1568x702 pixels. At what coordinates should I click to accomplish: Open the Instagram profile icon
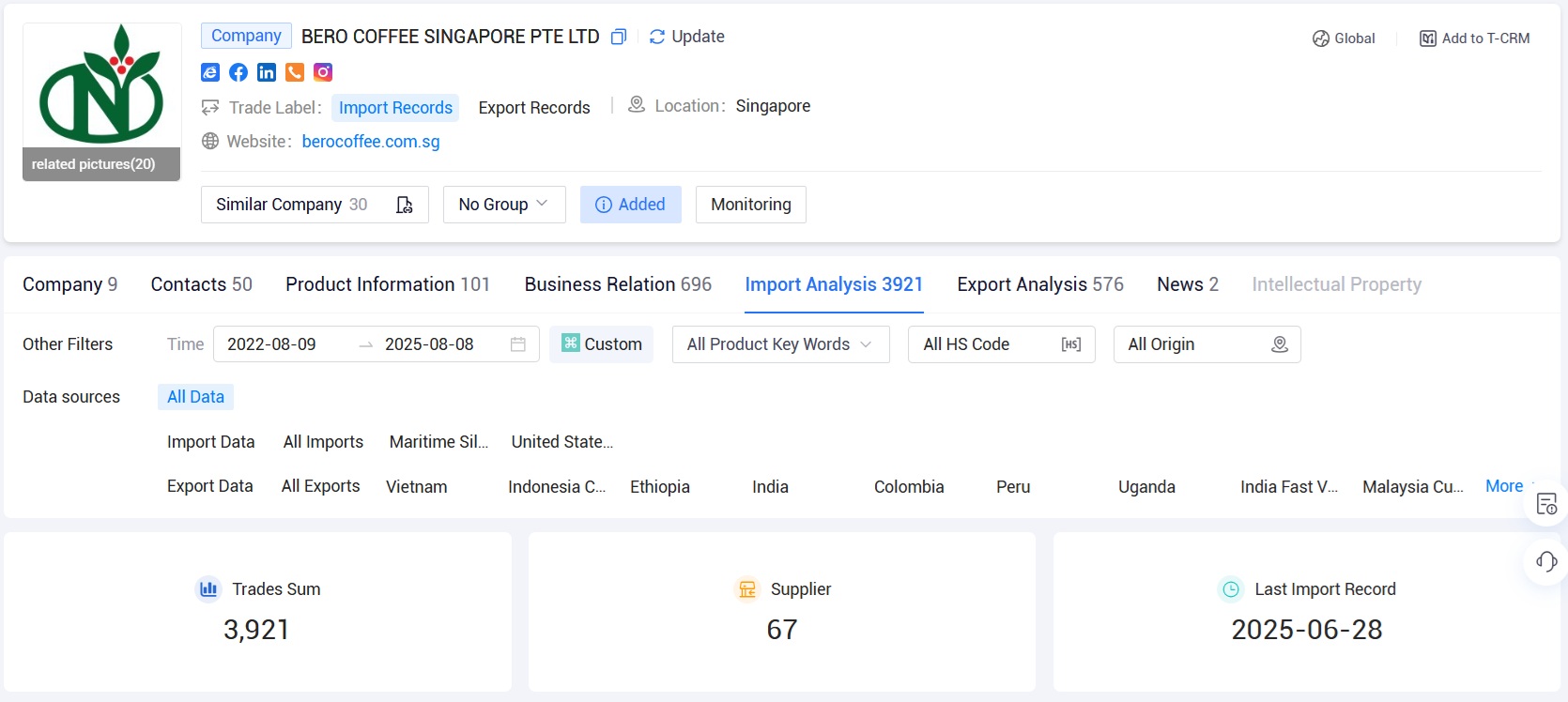point(323,72)
